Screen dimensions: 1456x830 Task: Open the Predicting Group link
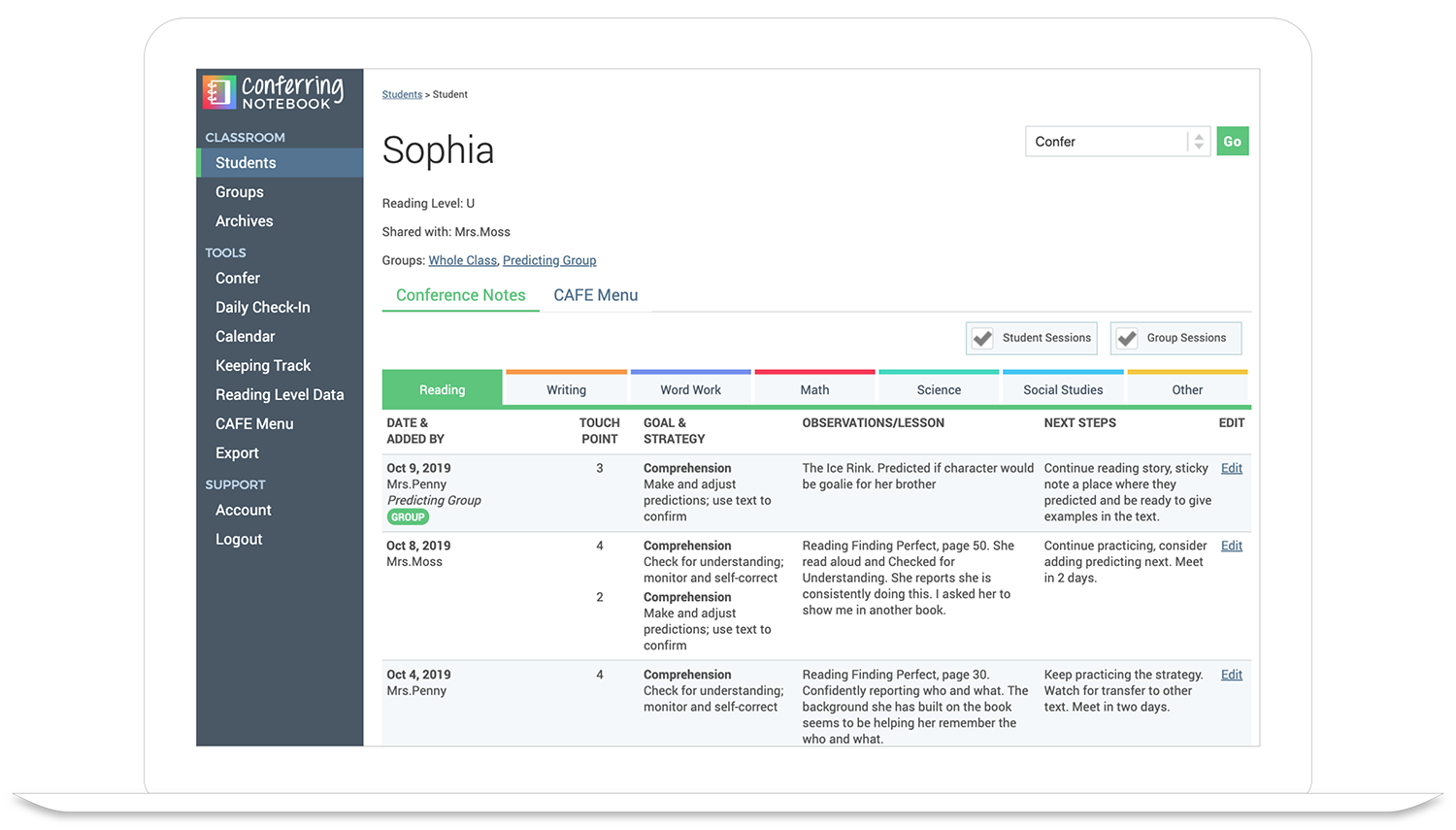point(549,260)
